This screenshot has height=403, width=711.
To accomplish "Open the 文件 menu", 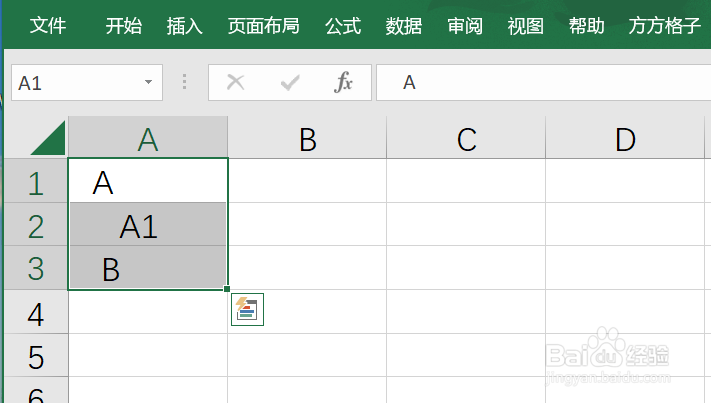I will tap(48, 26).
